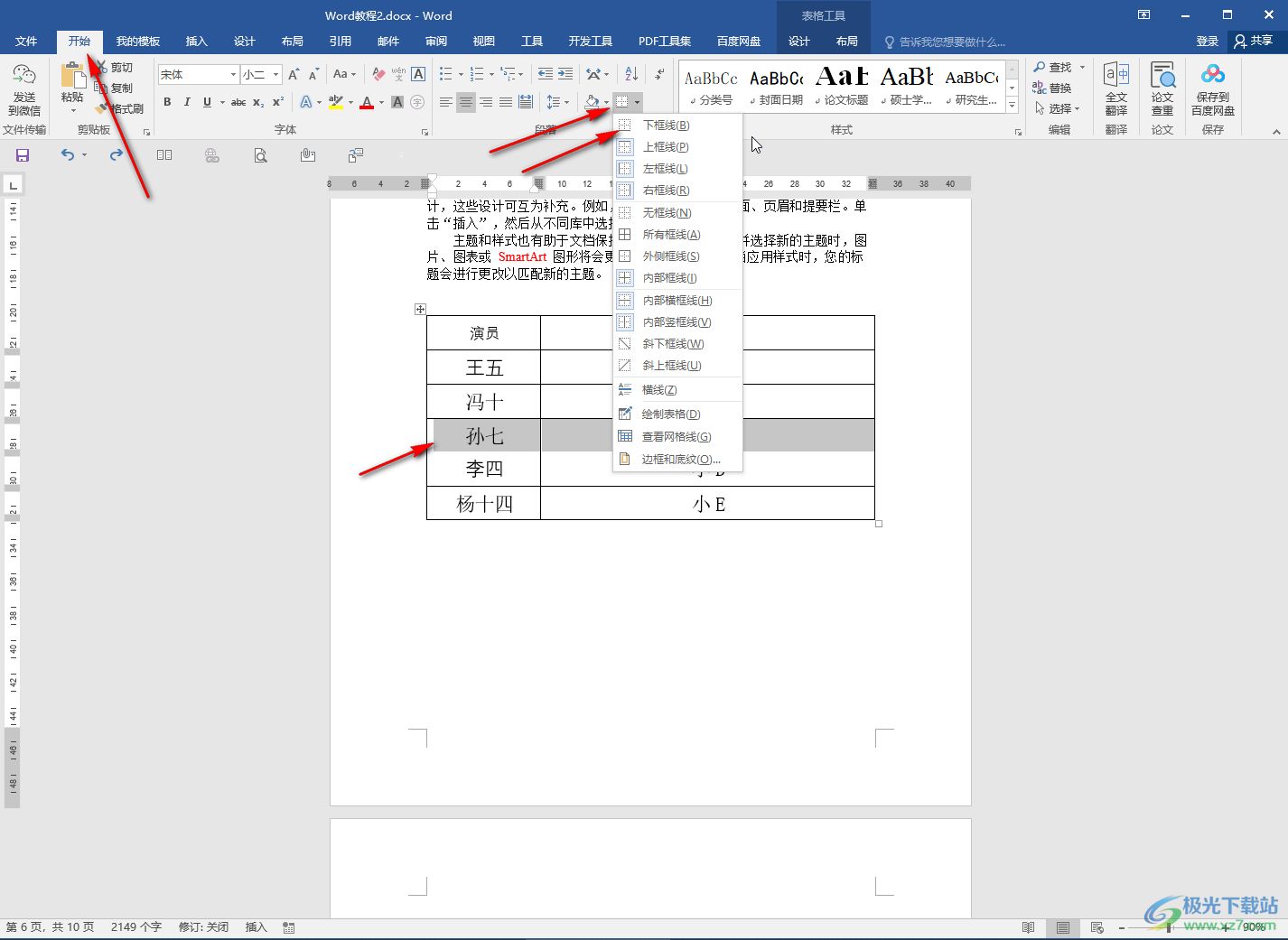Open the 文件 File tab
This screenshot has width=1288, height=940.
pyautogui.click(x=26, y=42)
